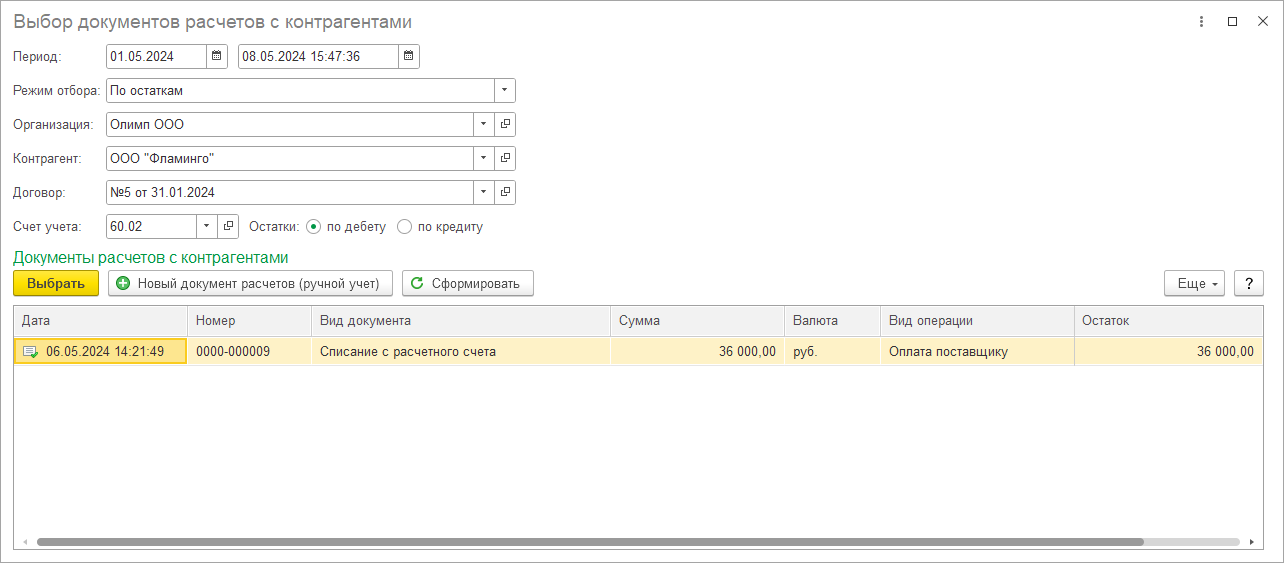Select the cell 'Оплата поставщику'
1284x563 pixels.
tap(977, 352)
